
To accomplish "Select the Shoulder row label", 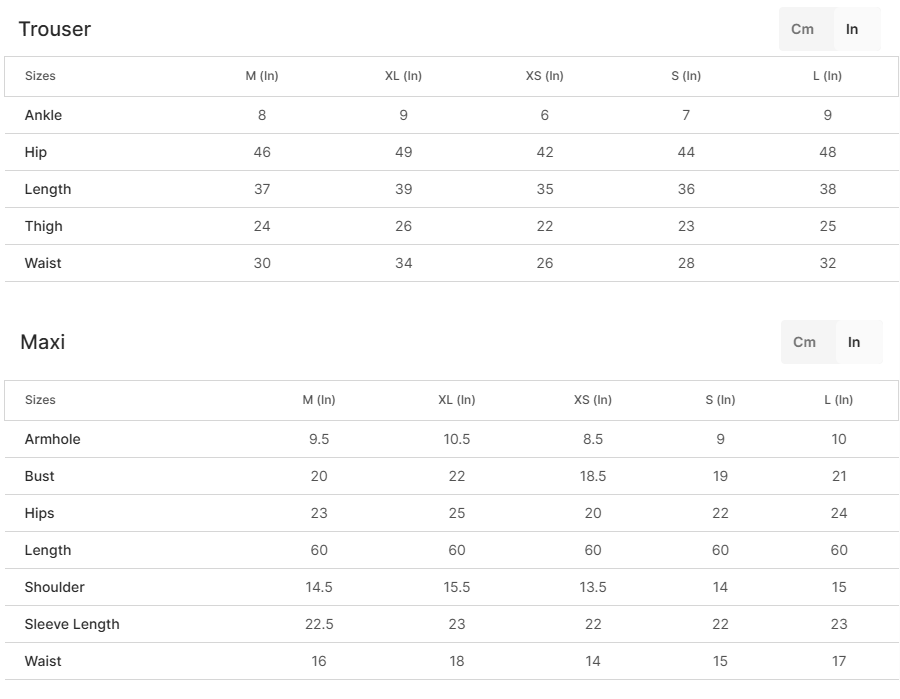I will point(55,587).
